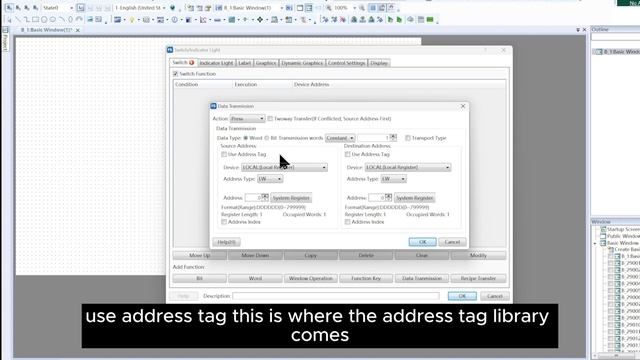The image size is (640, 360).
Task: Select the polyline drawing tool
Action: [x=26, y=19]
